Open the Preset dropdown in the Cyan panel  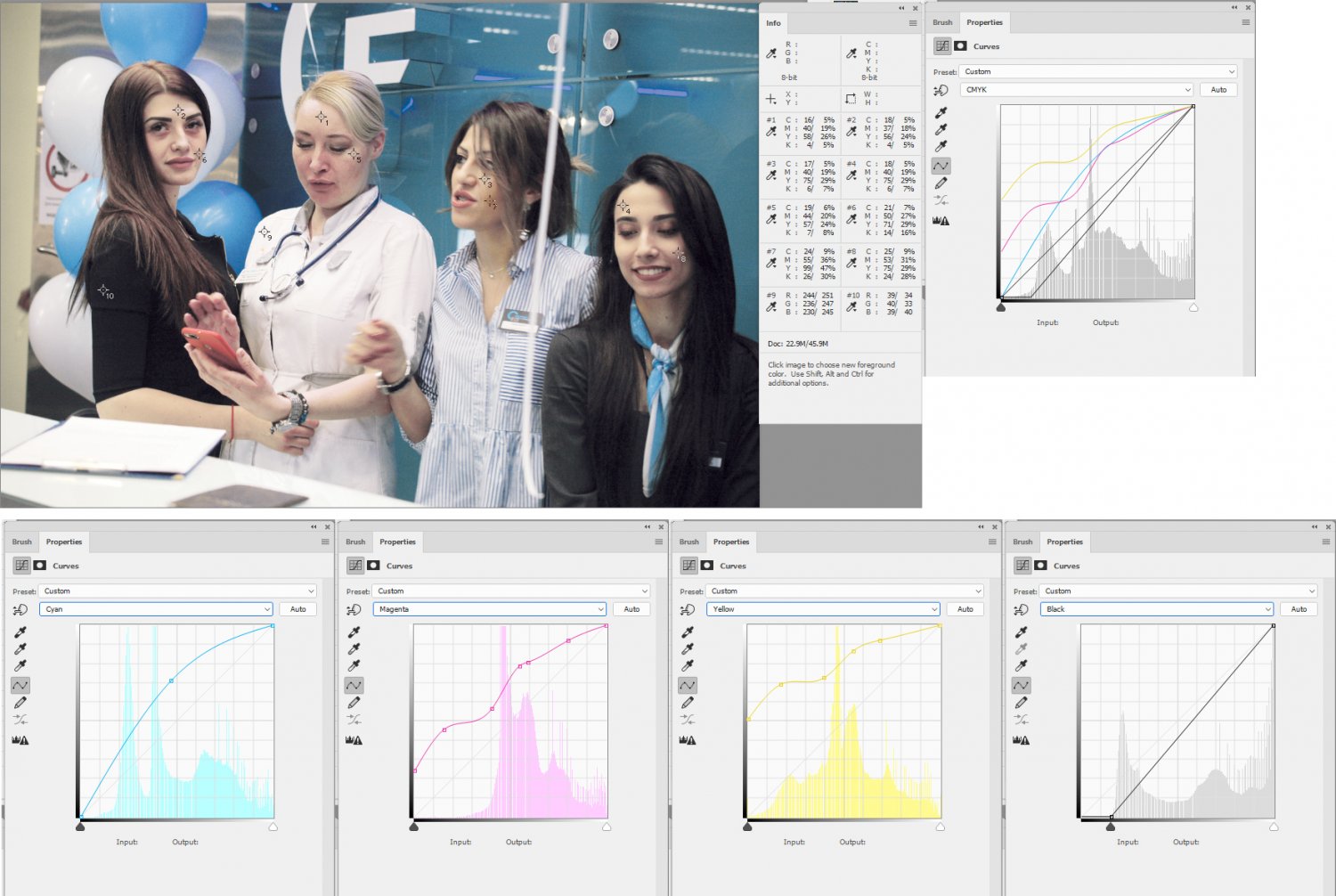pos(178,591)
